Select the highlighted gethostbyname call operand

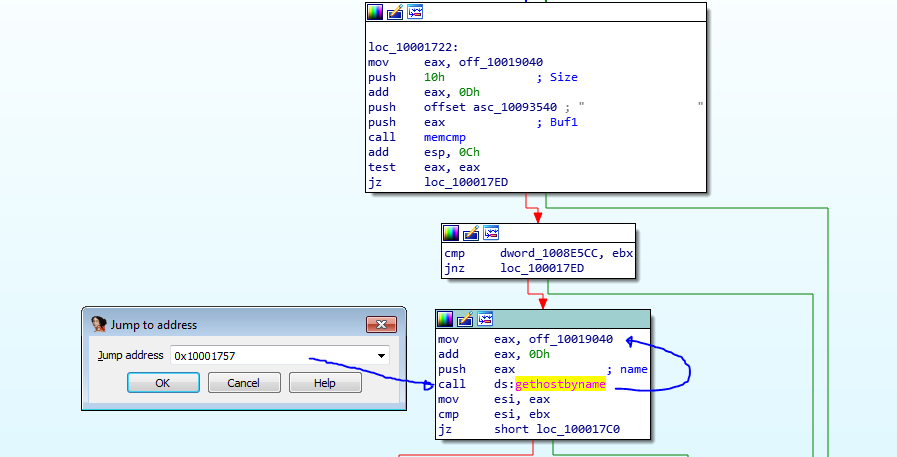(x=560, y=384)
